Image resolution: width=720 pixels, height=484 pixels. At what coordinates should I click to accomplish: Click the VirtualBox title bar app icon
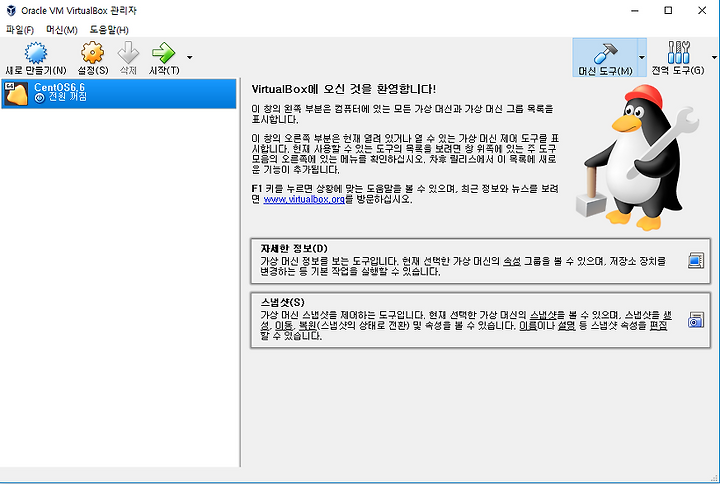point(11,11)
